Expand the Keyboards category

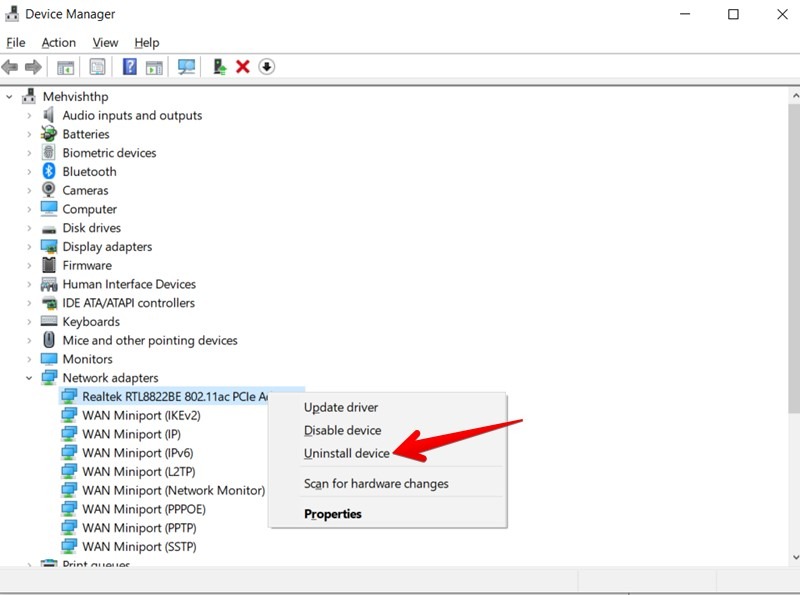[x=27, y=321]
